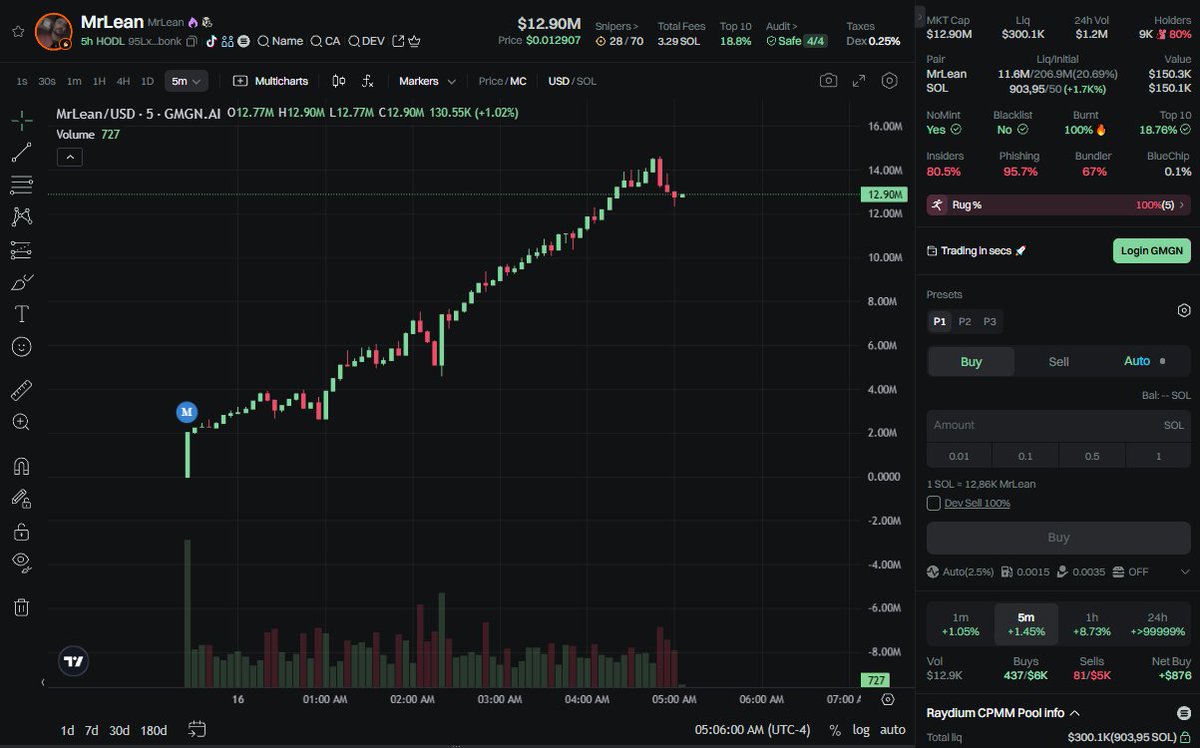
Task: Click the TradingView logo on chart
Action: point(73,662)
